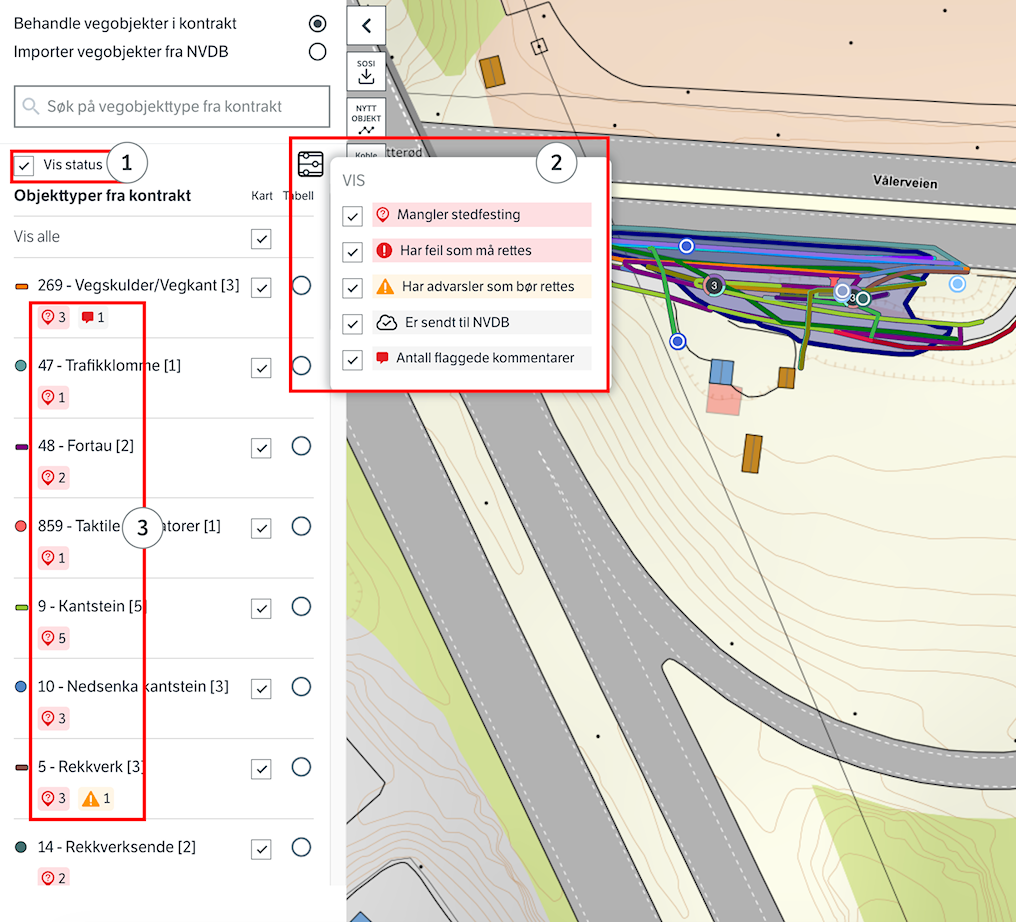Toggle Er sendt til NVDB checkbox
Viewport: 1016px width, 922px height.
coord(352,324)
